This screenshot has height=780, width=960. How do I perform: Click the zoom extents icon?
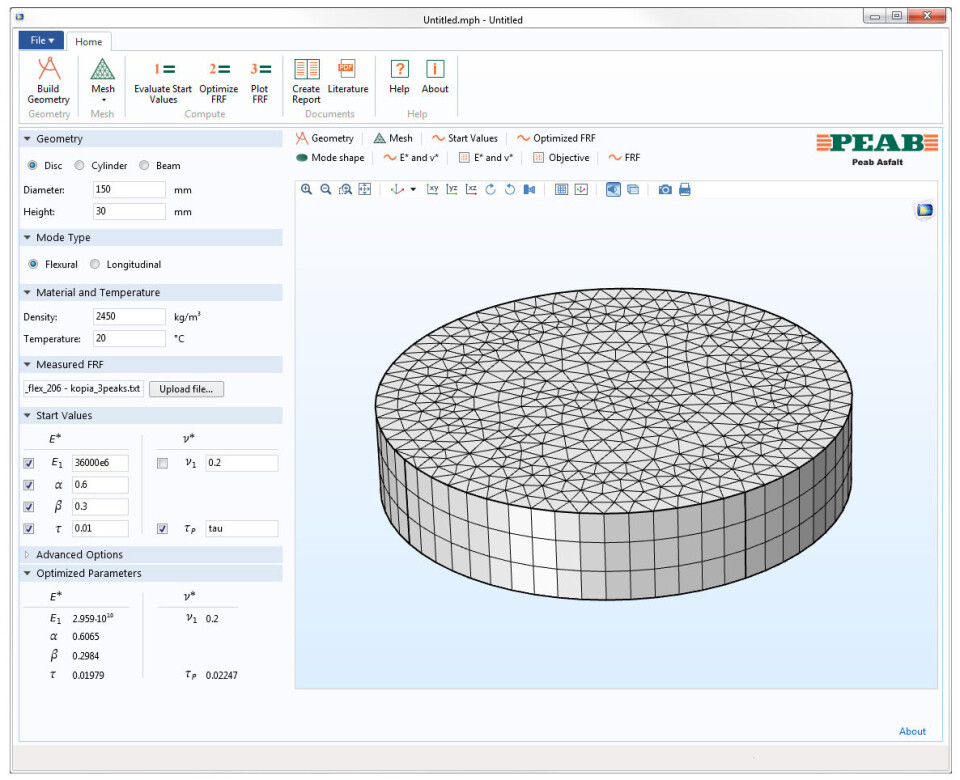(x=365, y=190)
